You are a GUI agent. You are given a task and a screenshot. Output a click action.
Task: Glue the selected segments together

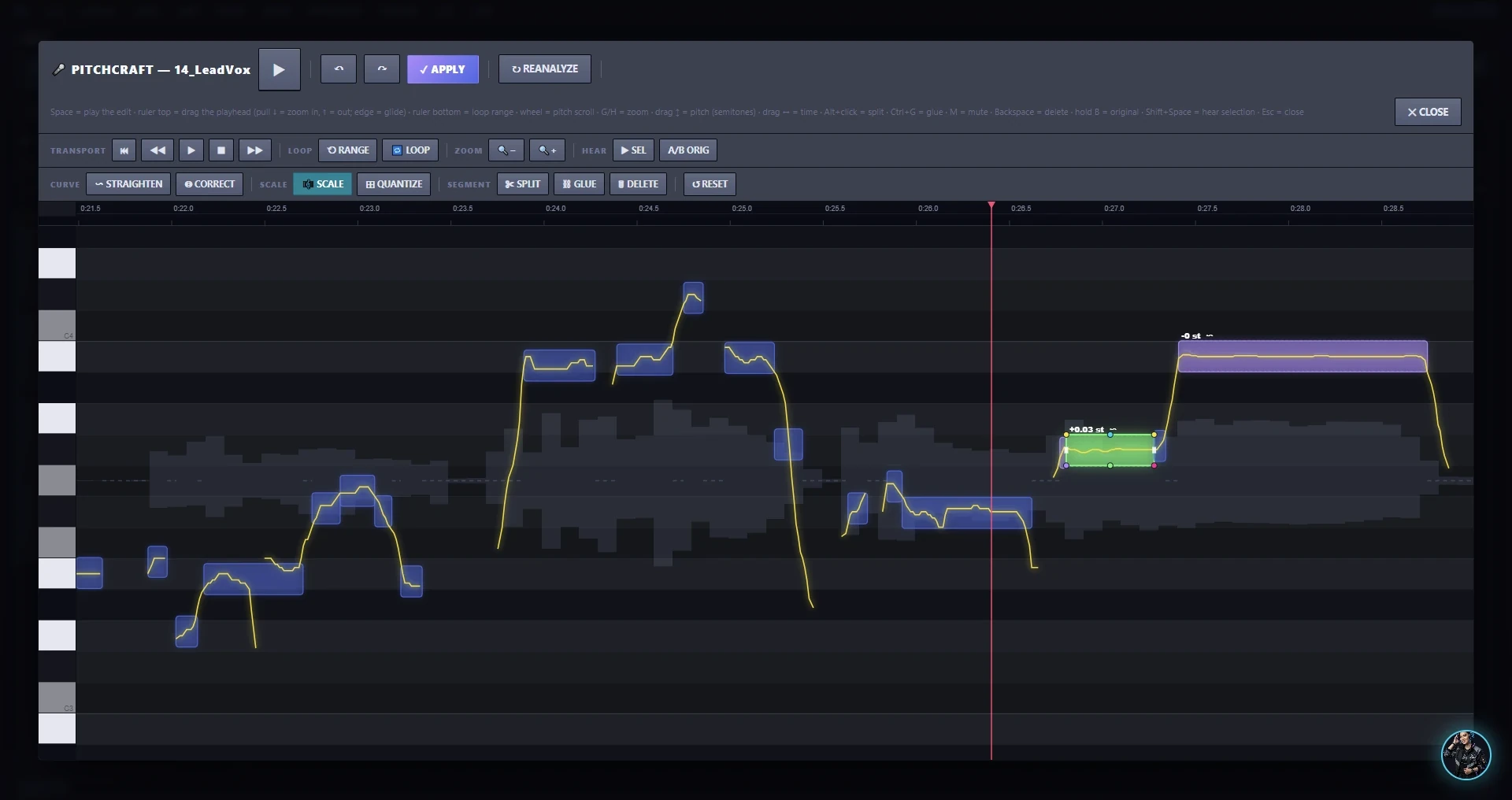coord(579,184)
